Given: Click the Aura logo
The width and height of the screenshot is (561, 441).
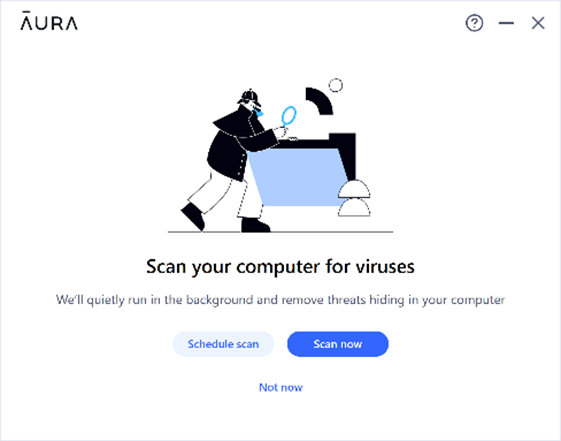Looking at the screenshot, I should (49, 21).
